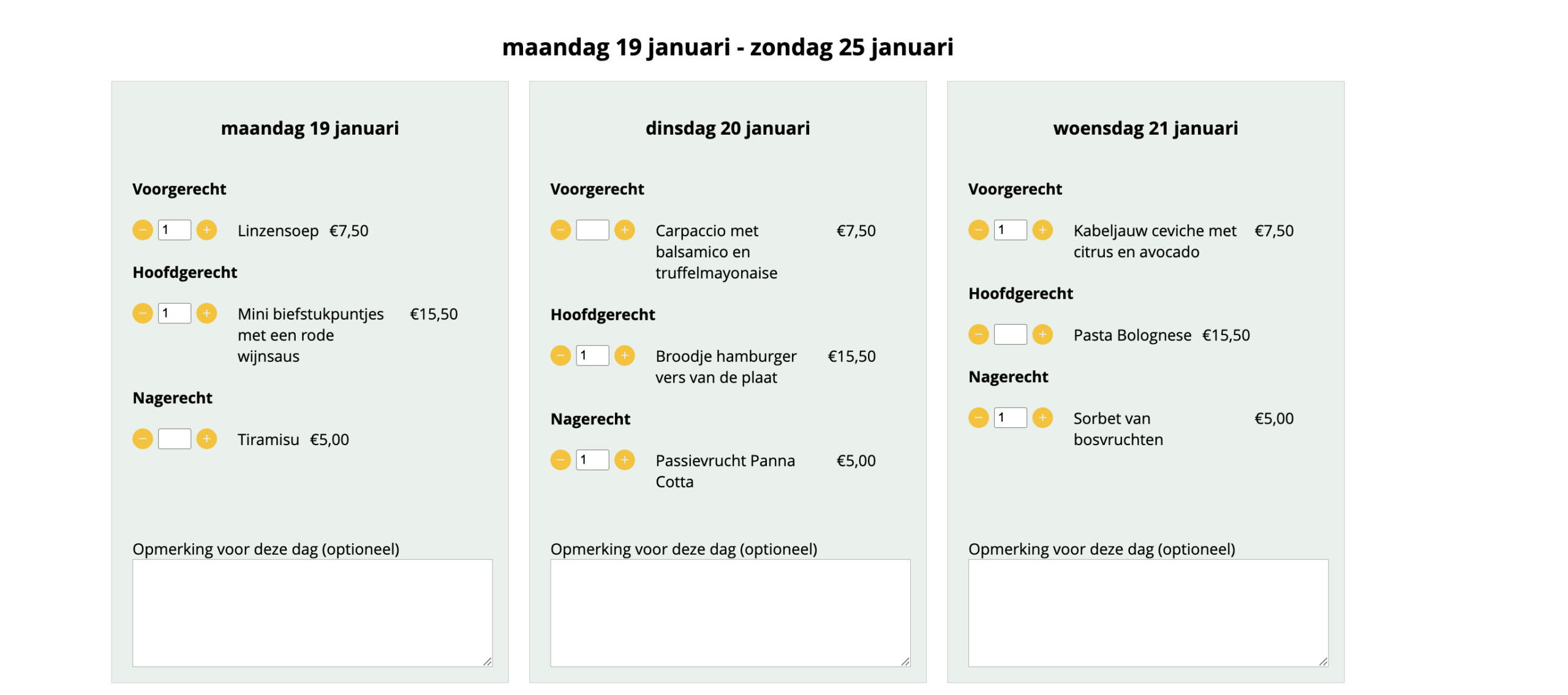Click the comment box for woensdag 21 januari

point(1148,612)
